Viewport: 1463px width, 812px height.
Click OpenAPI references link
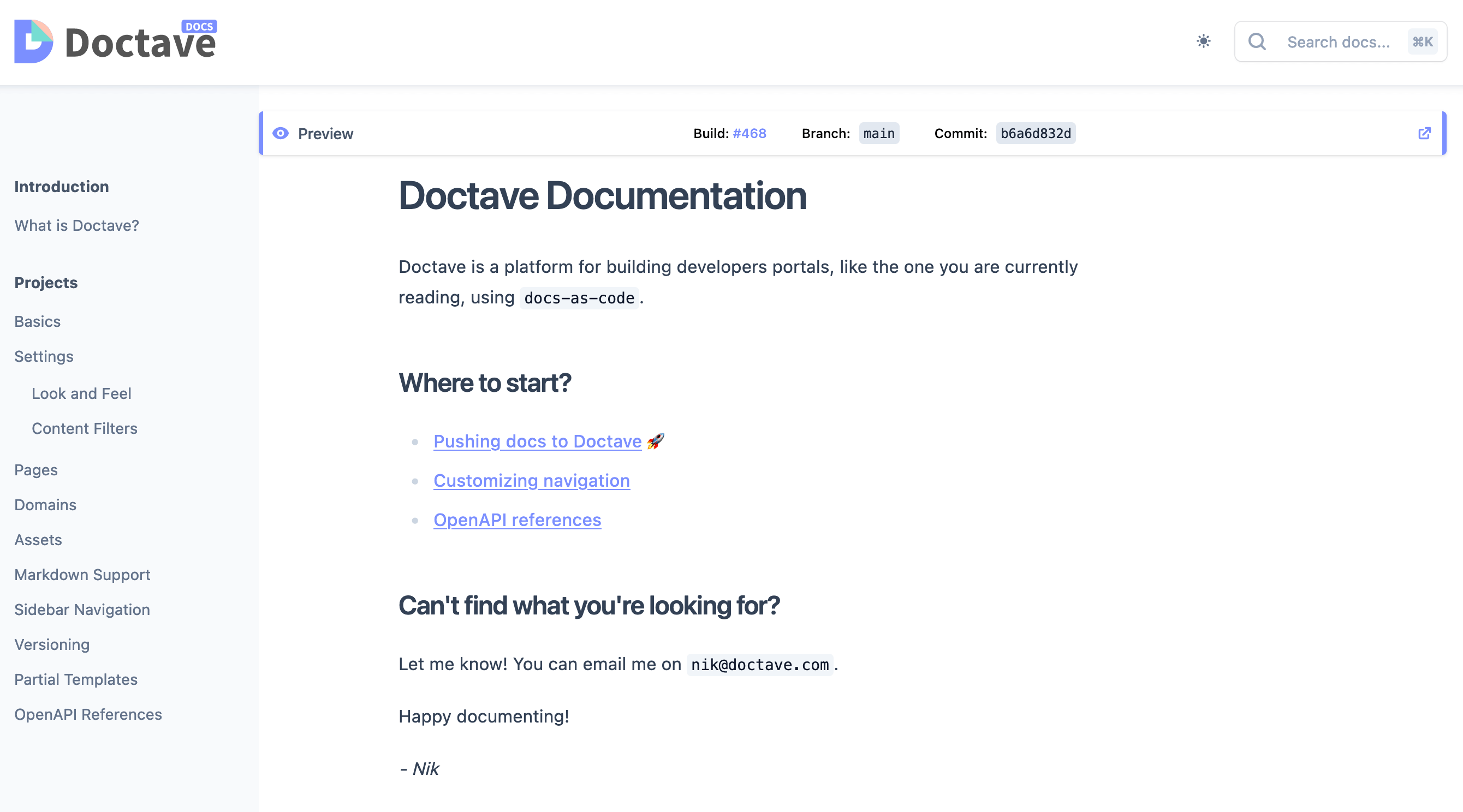[517, 519]
